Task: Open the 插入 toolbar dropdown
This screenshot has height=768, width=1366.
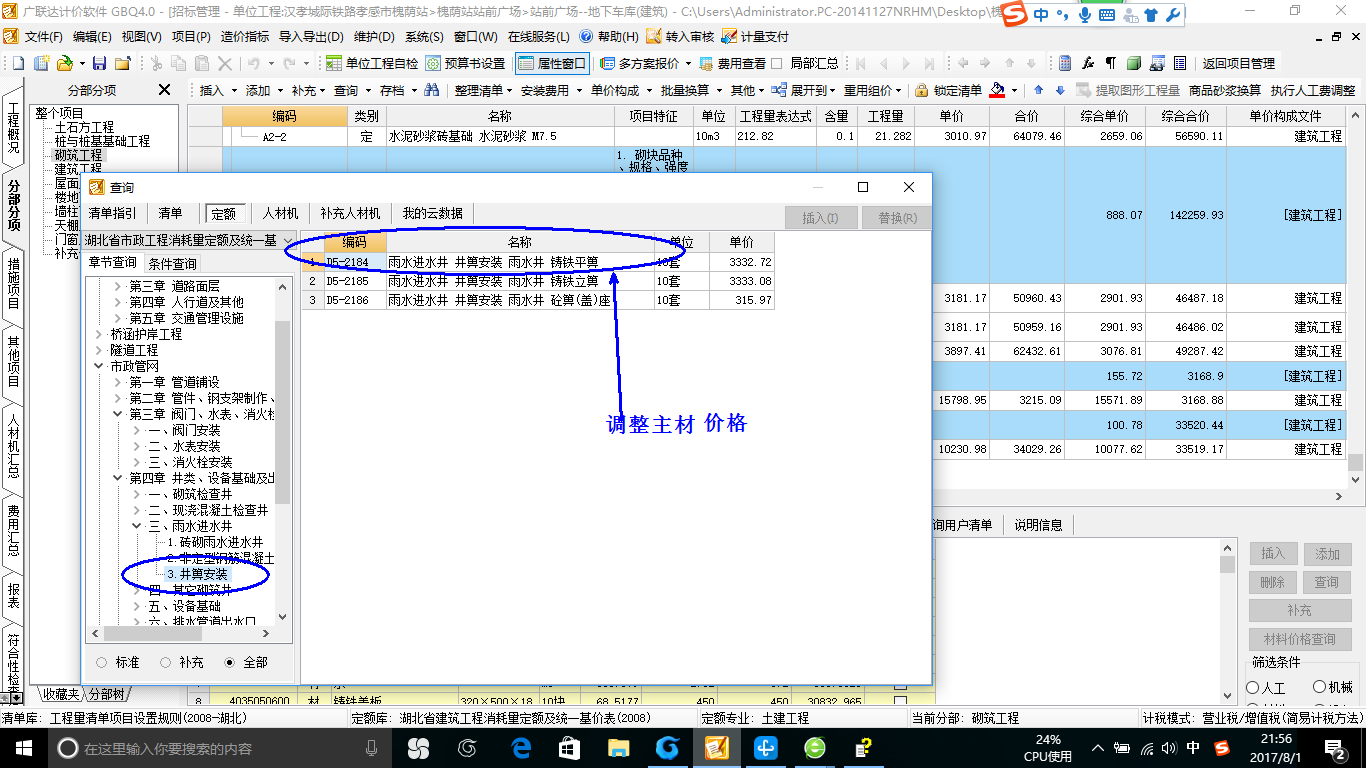Action: pos(218,90)
